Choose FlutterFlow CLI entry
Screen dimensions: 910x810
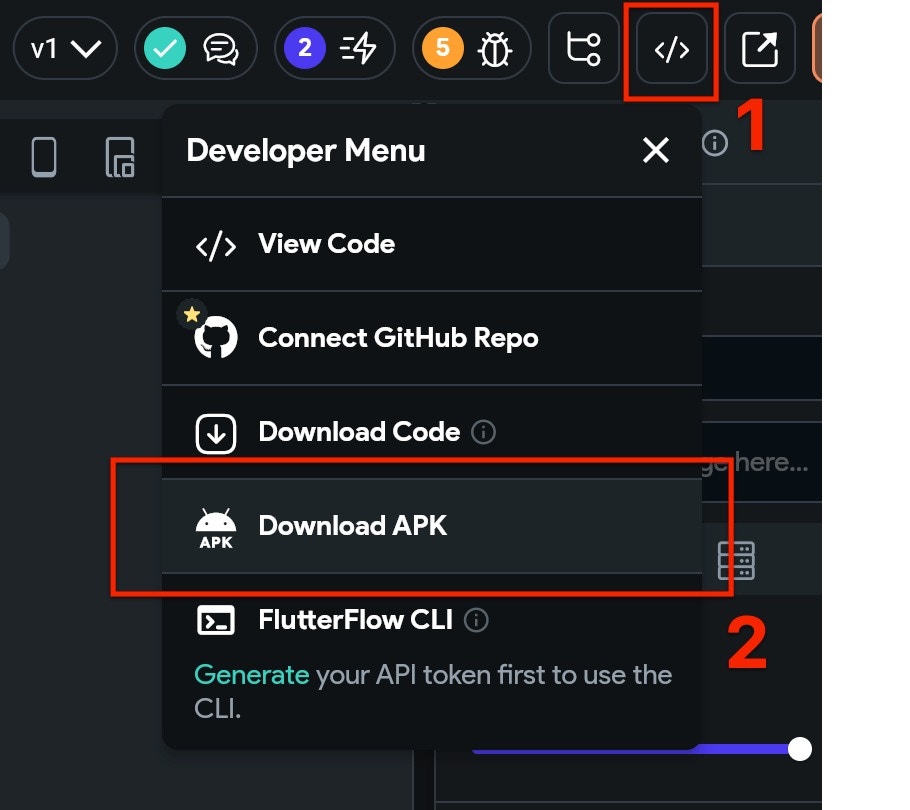pyautogui.click(x=432, y=620)
